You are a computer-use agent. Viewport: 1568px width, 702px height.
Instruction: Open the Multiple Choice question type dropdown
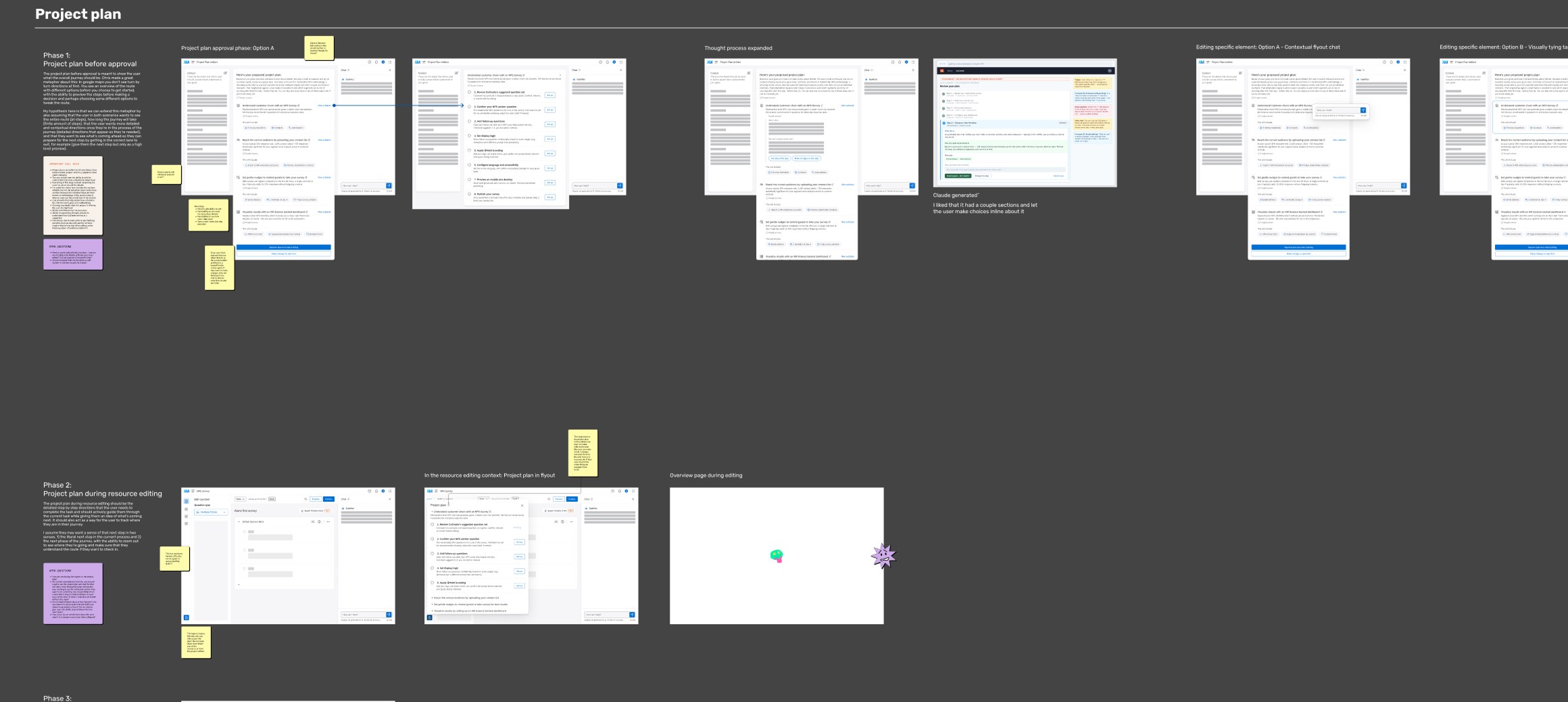[210, 512]
